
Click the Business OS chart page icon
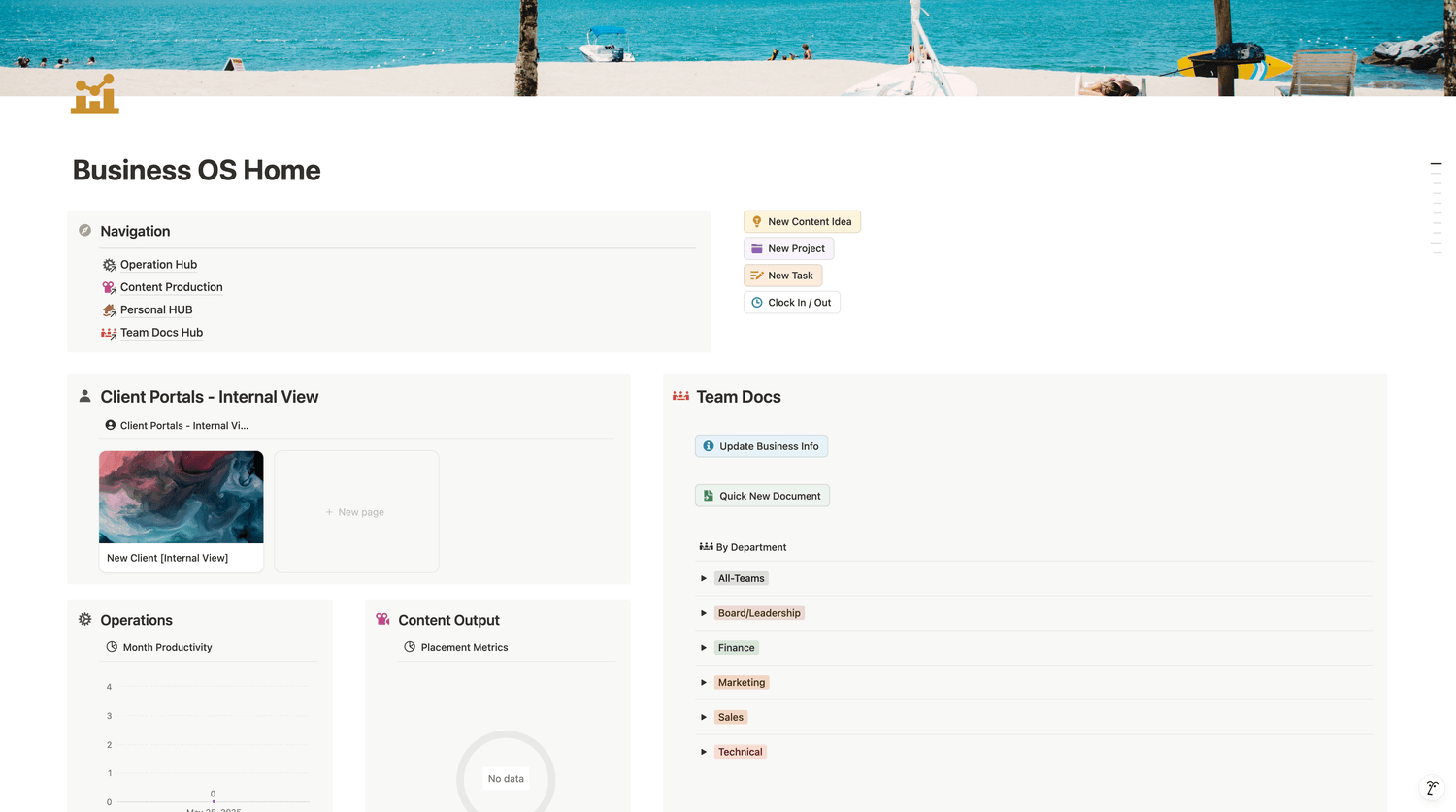[x=94, y=94]
